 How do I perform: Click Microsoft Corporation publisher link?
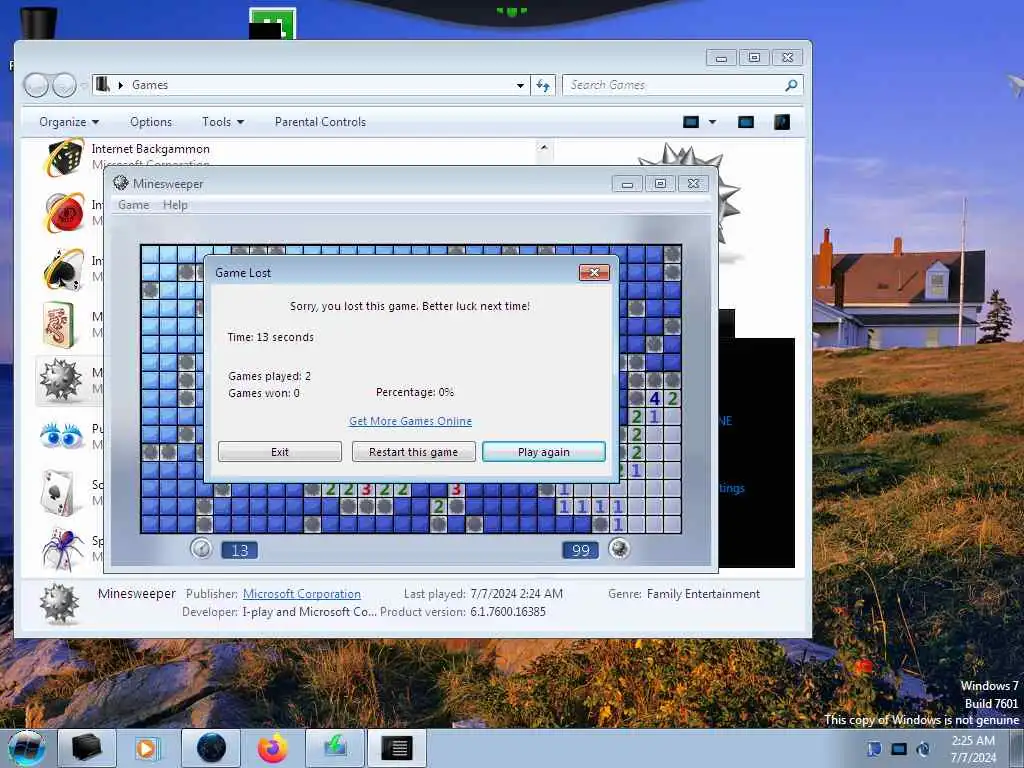click(x=302, y=594)
